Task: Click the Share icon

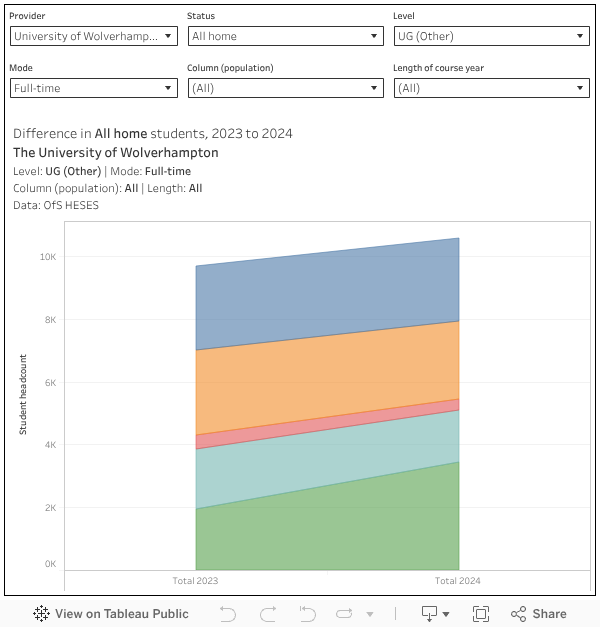Action: pos(539,614)
